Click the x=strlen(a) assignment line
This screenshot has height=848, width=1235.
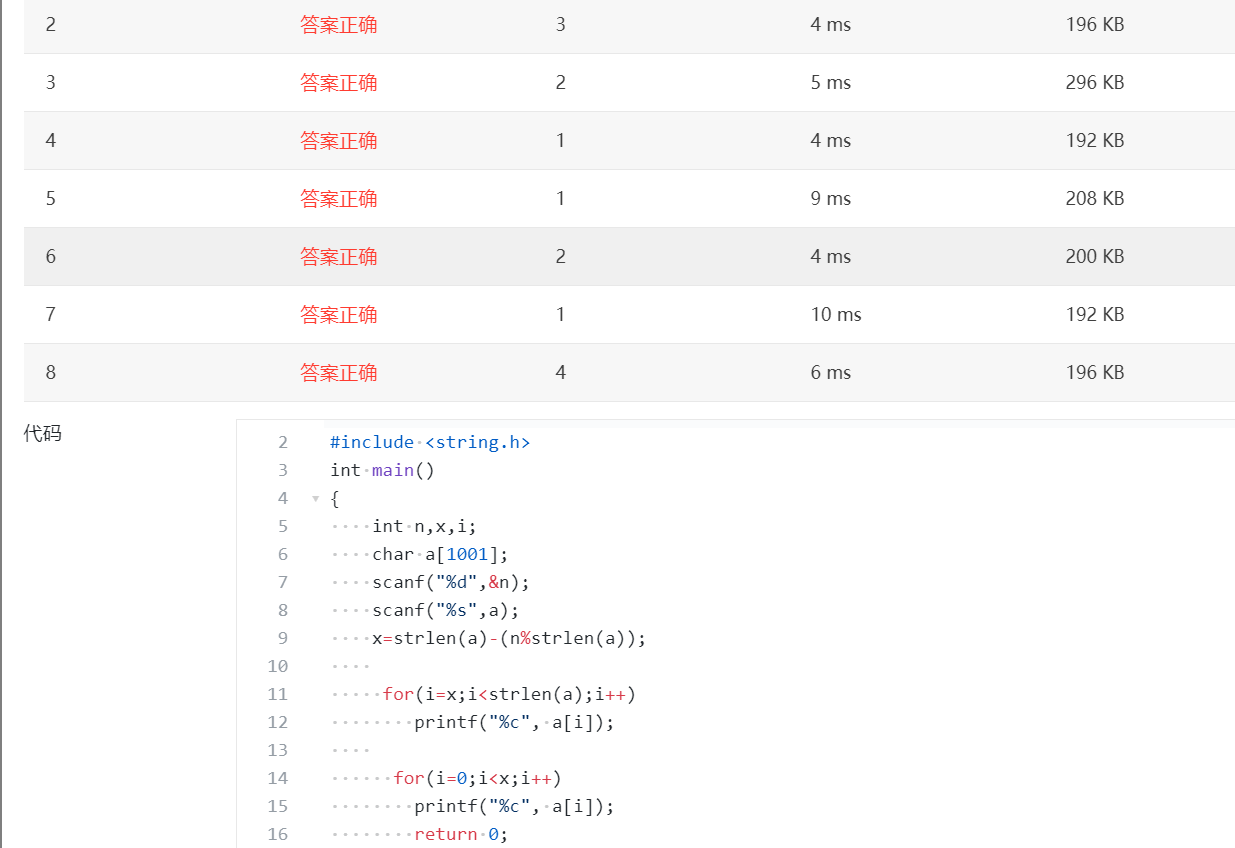tap(509, 638)
